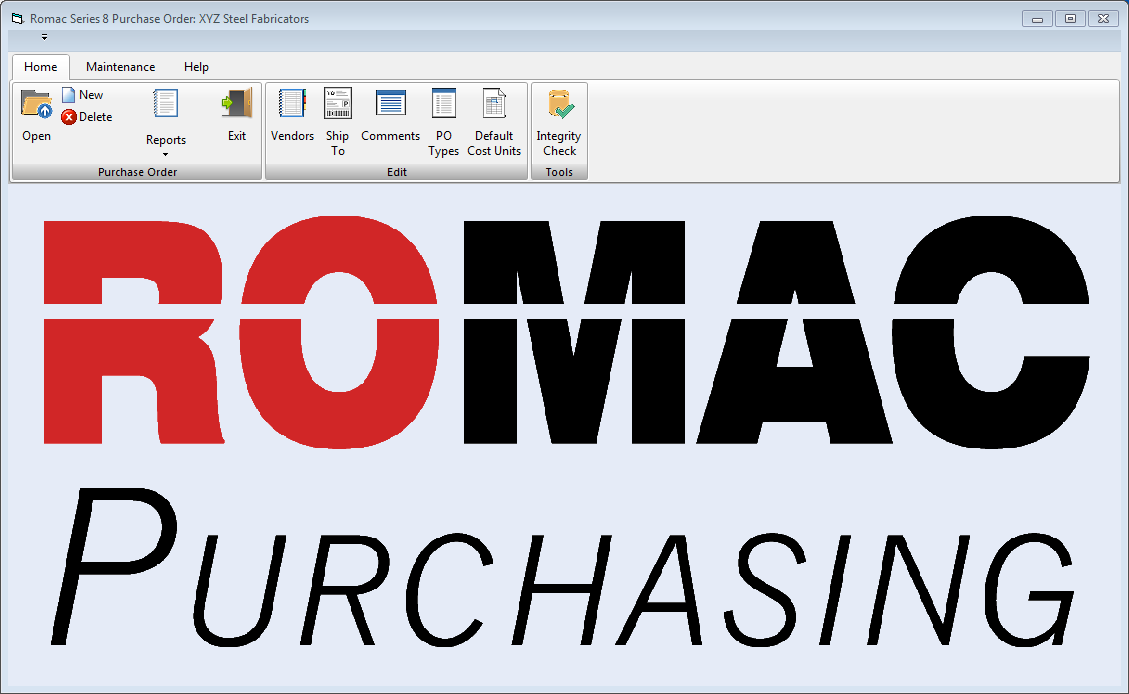Close the Romac Purchase Order window
The width and height of the screenshot is (1129, 694).
point(1102,18)
